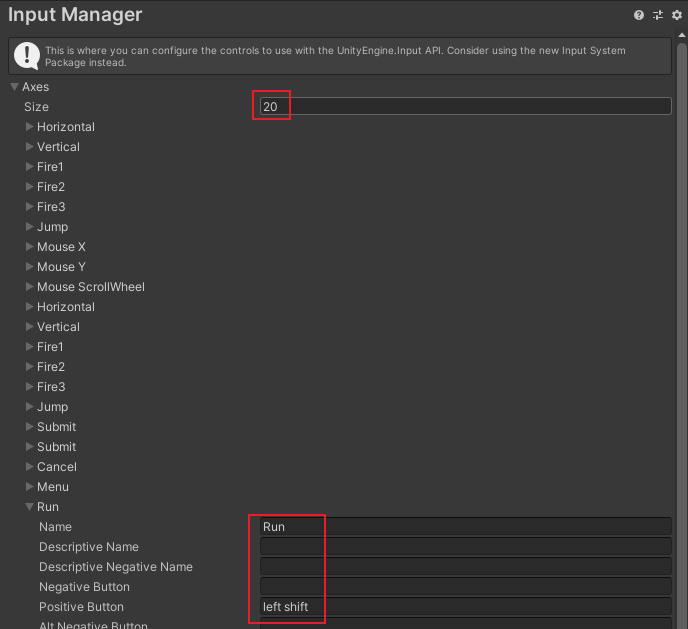Click the Input Manager title text

point(75,14)
